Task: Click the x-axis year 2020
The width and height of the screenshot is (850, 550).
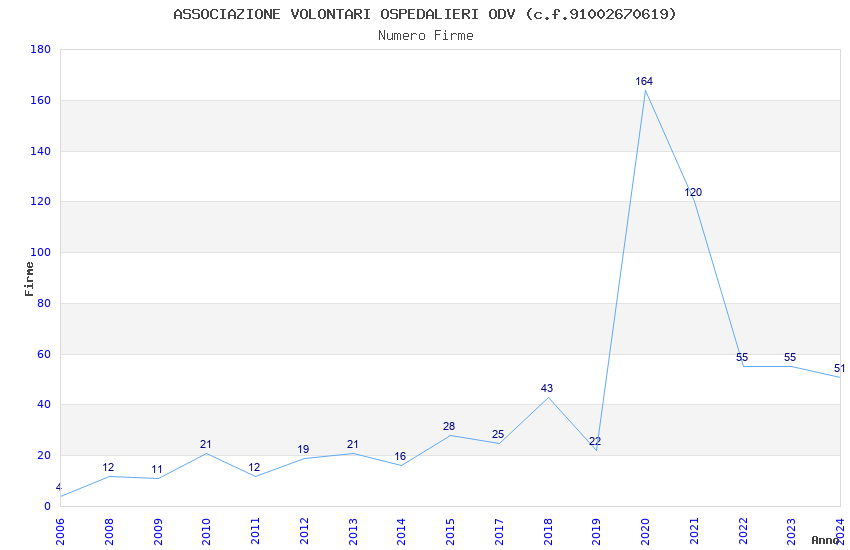Action: (x=645, y=531)
